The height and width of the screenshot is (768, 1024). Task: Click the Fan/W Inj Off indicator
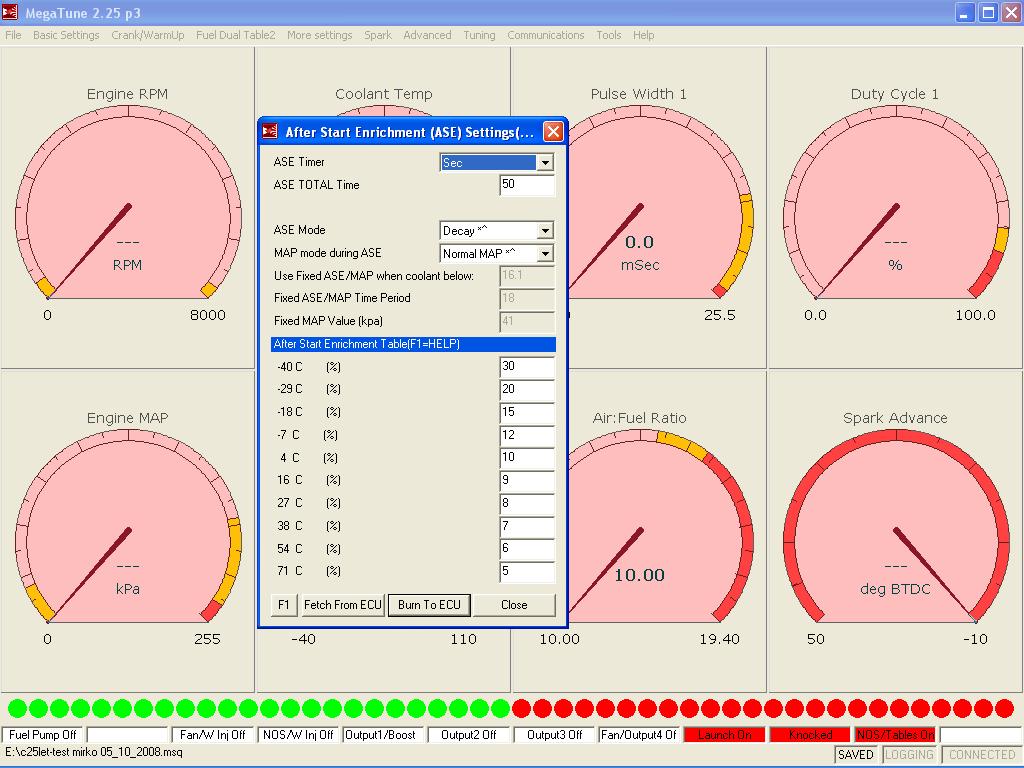click(x=212, y=735)
